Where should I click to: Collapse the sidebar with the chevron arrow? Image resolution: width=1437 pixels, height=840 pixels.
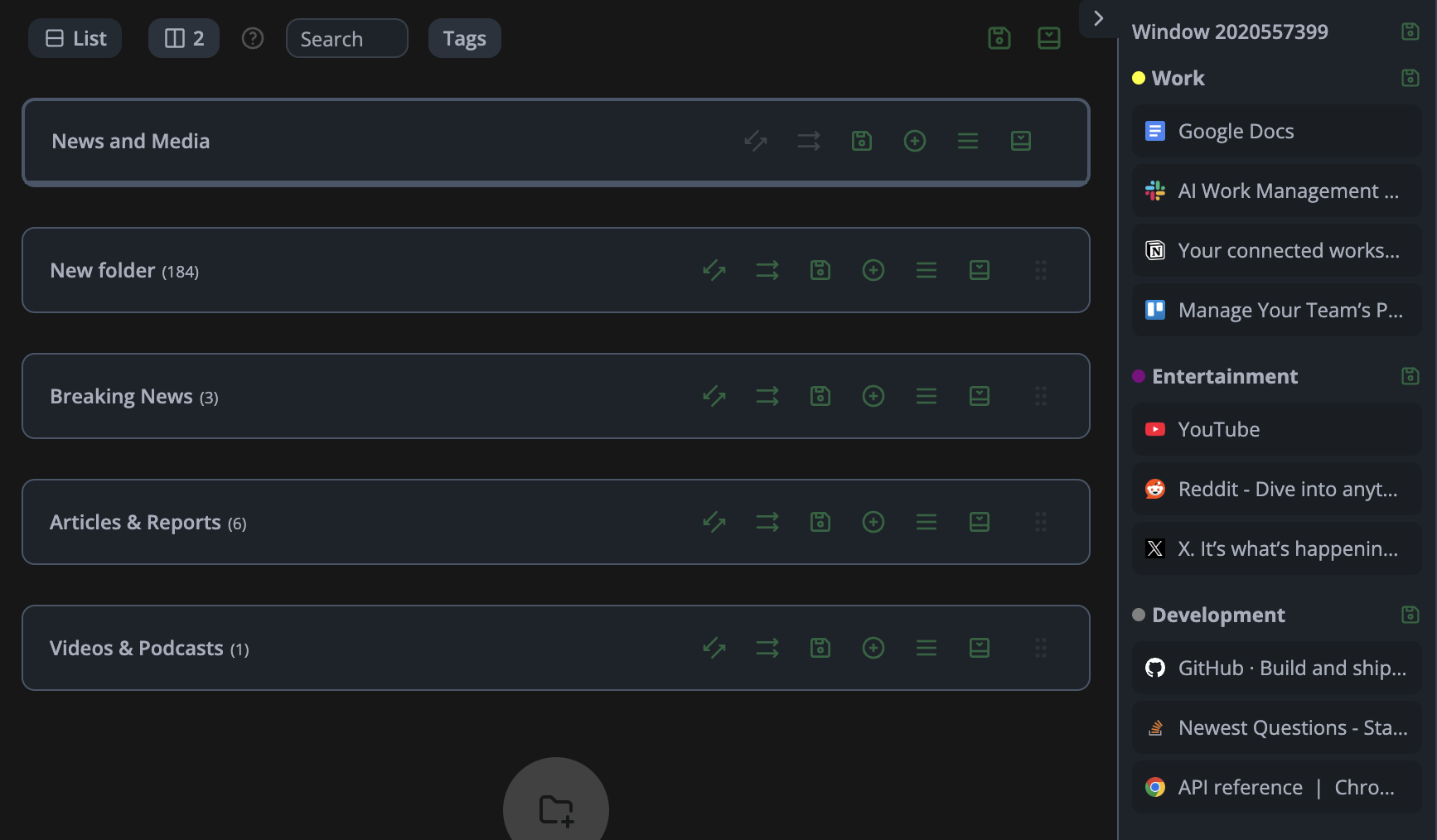pos(1098,17)
